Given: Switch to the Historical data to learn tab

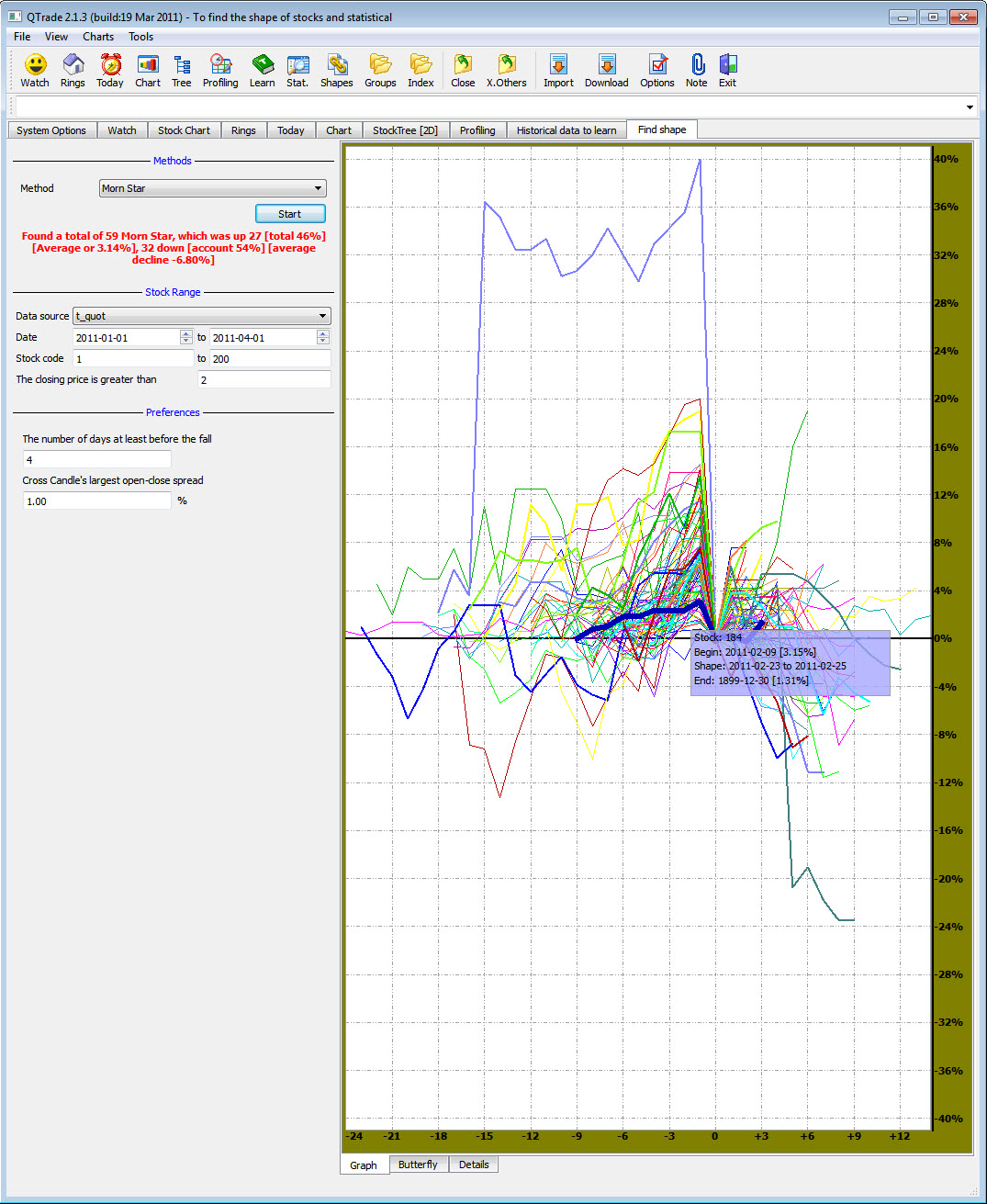Looking at the screenshot, I should click(x=566, y=129).
